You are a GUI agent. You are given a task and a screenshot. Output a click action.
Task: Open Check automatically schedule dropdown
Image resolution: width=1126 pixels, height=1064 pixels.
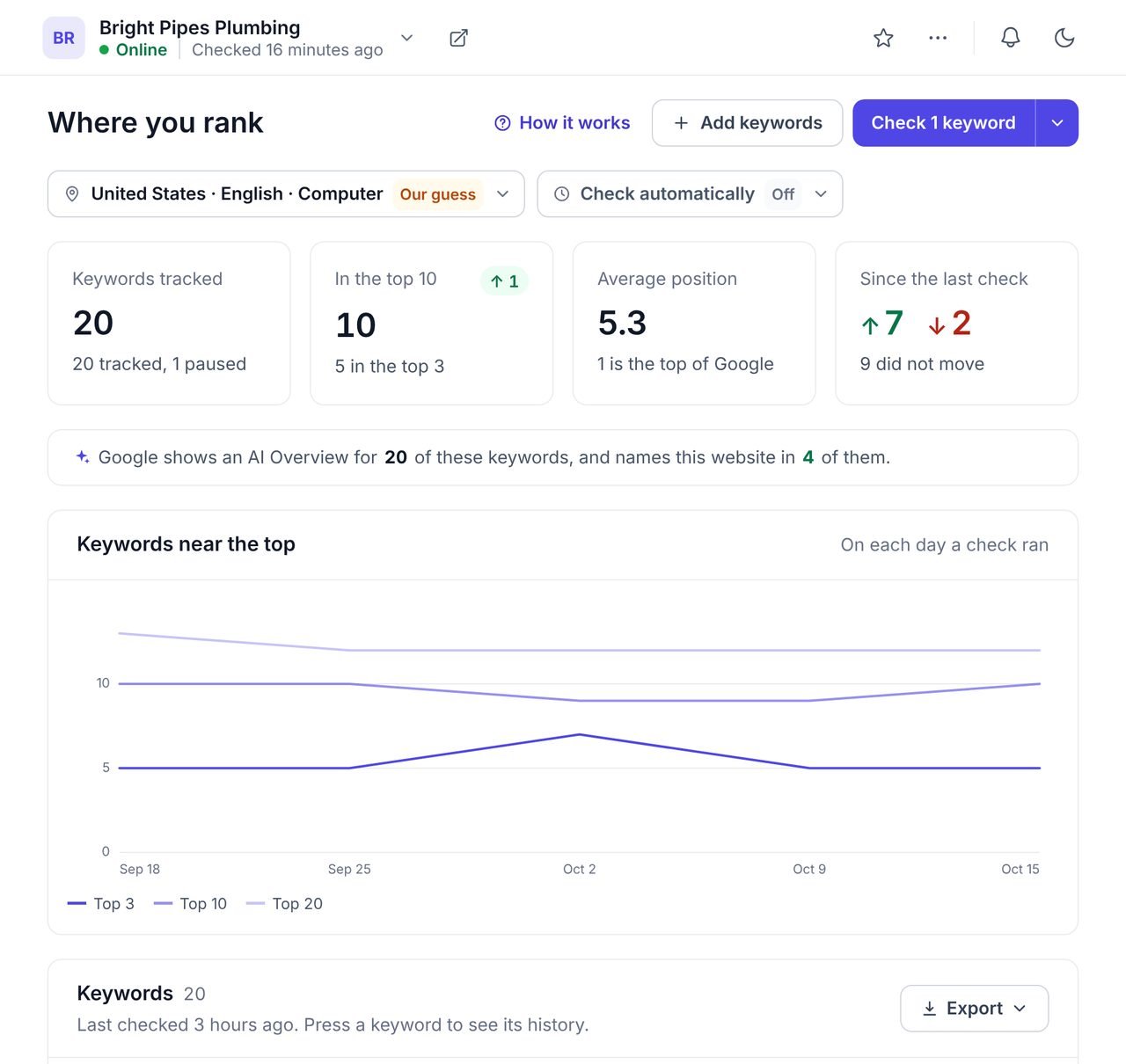point(690,193)
